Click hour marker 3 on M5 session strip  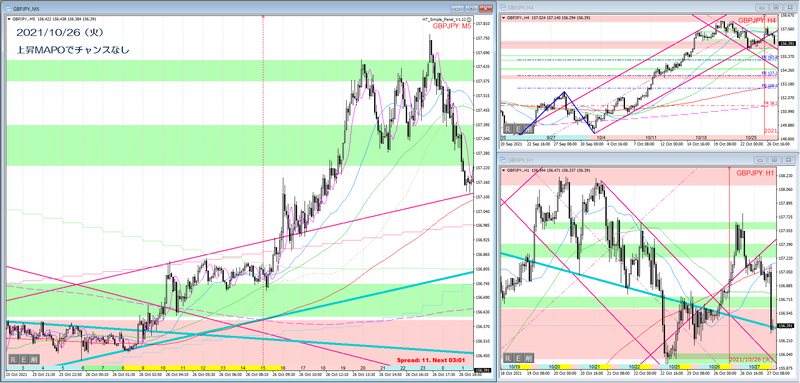tap(23, 368)
